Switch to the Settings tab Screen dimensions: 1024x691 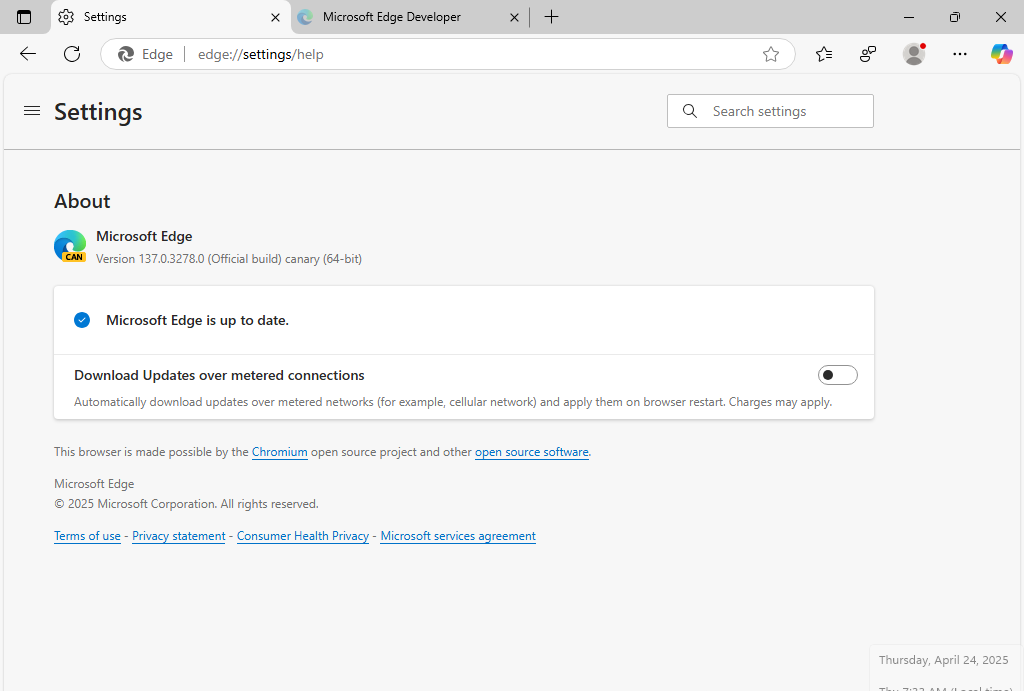(x=170, y=17)
